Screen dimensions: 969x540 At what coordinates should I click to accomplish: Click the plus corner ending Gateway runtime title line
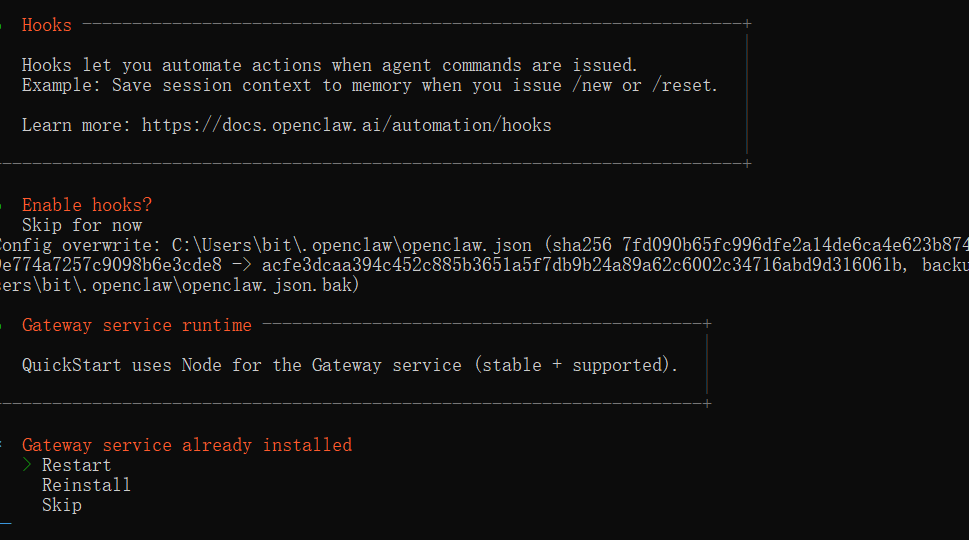pos(707,323)
